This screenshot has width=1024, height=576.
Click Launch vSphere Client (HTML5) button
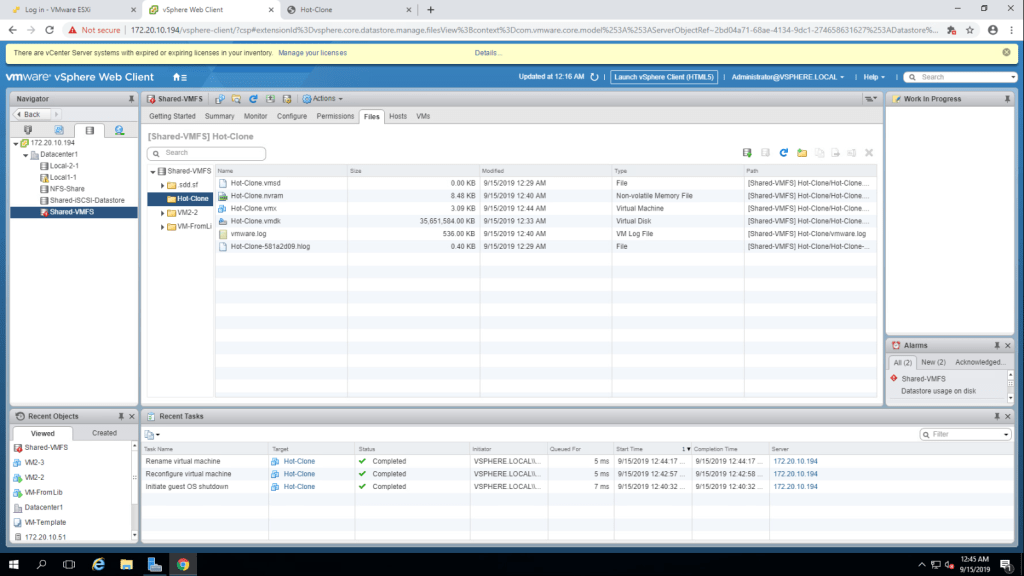pyautogui.click(x=665, y=77)
